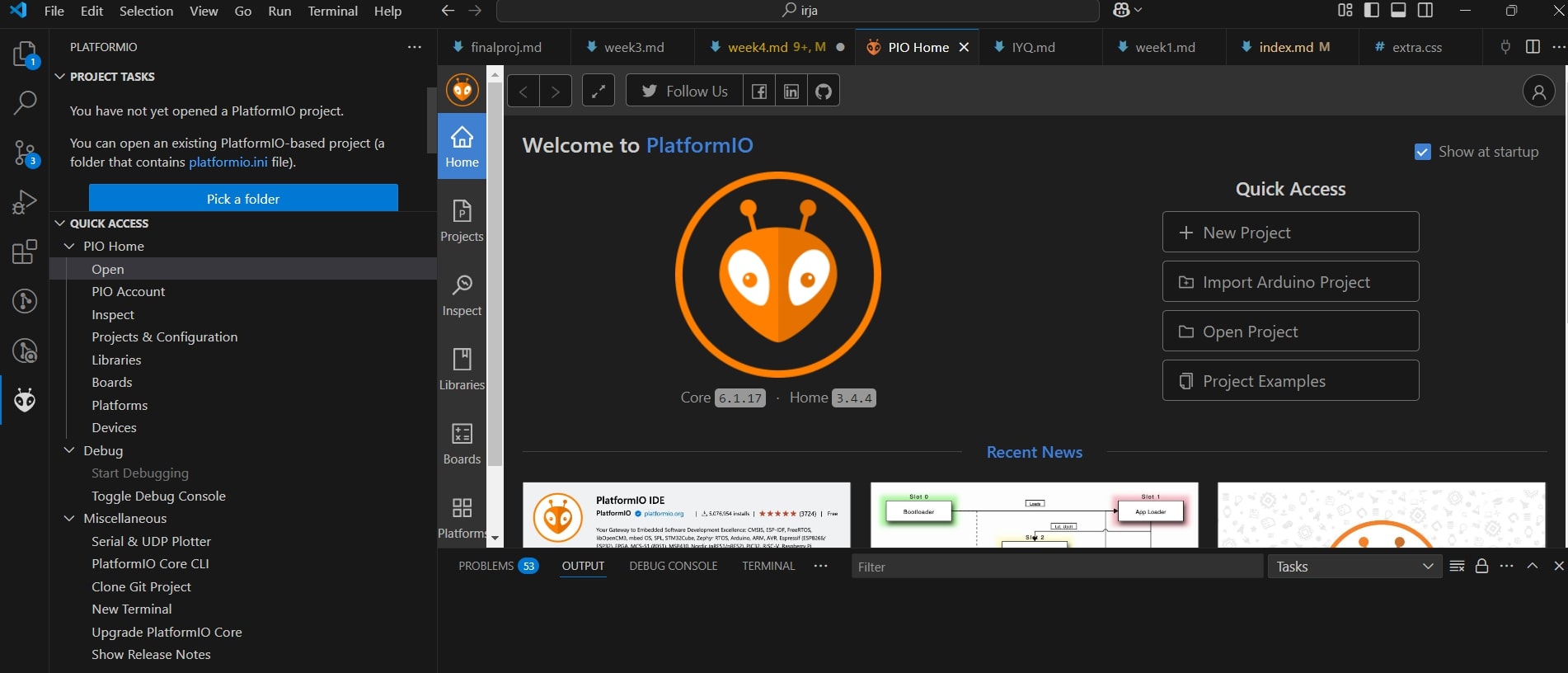Select Toggle Debug Console tree item

coord(158,496)
